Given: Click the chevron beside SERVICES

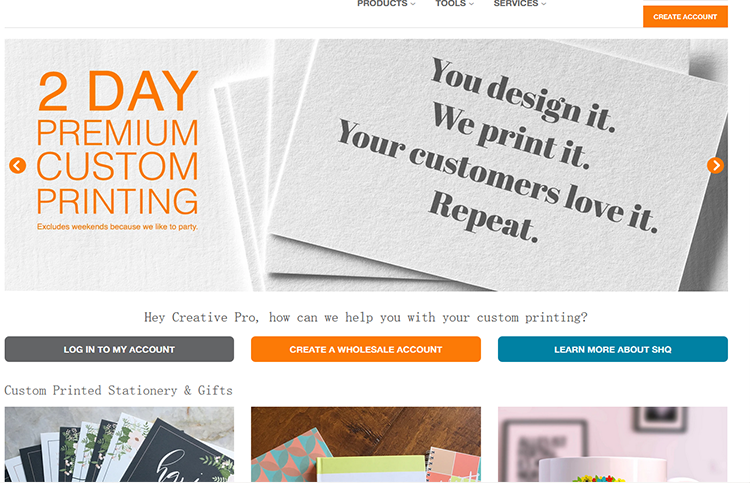Looking at the screenshot, I should coord(543,4).
